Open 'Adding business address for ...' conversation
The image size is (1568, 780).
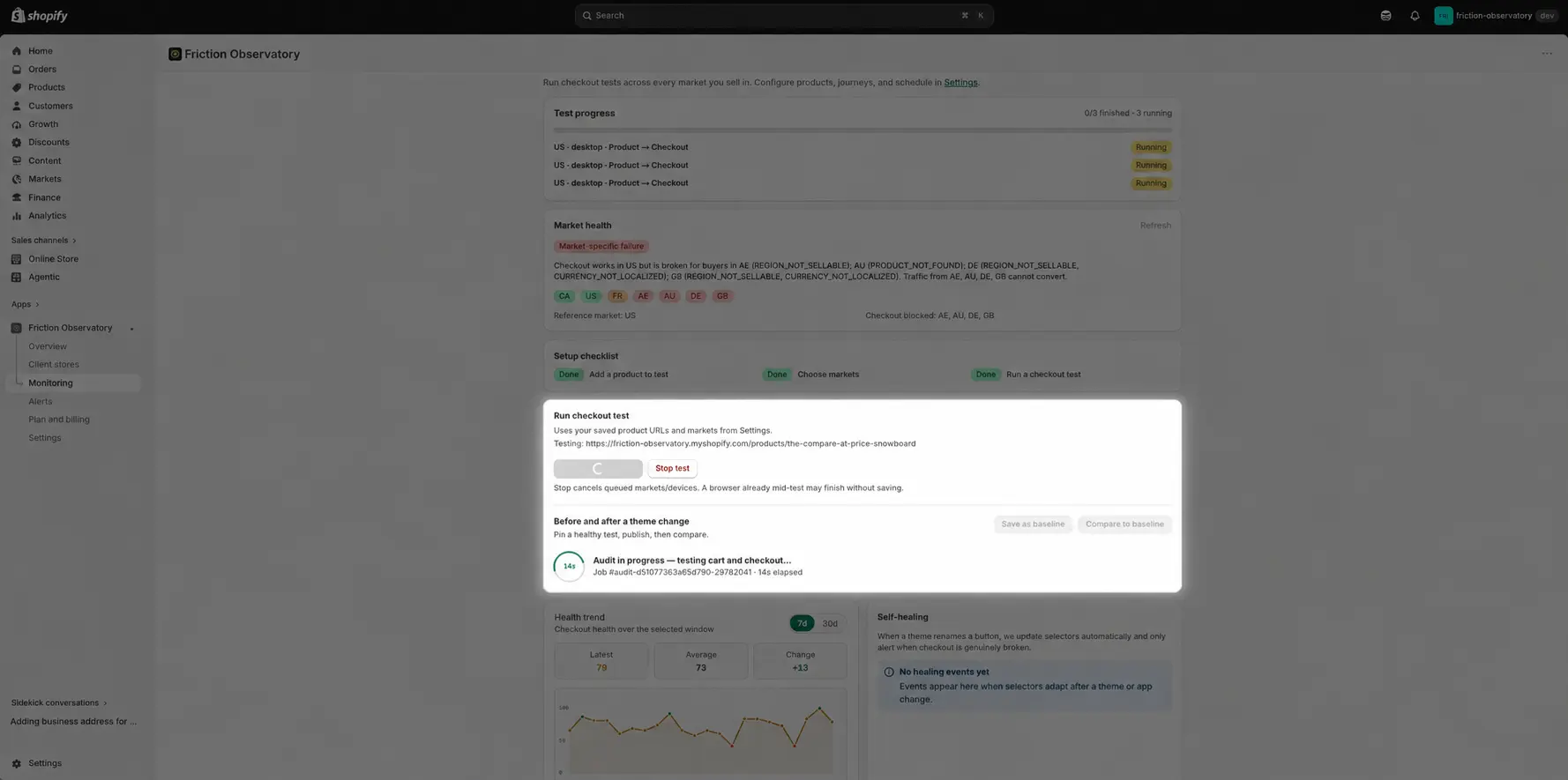tap(74, 722)
